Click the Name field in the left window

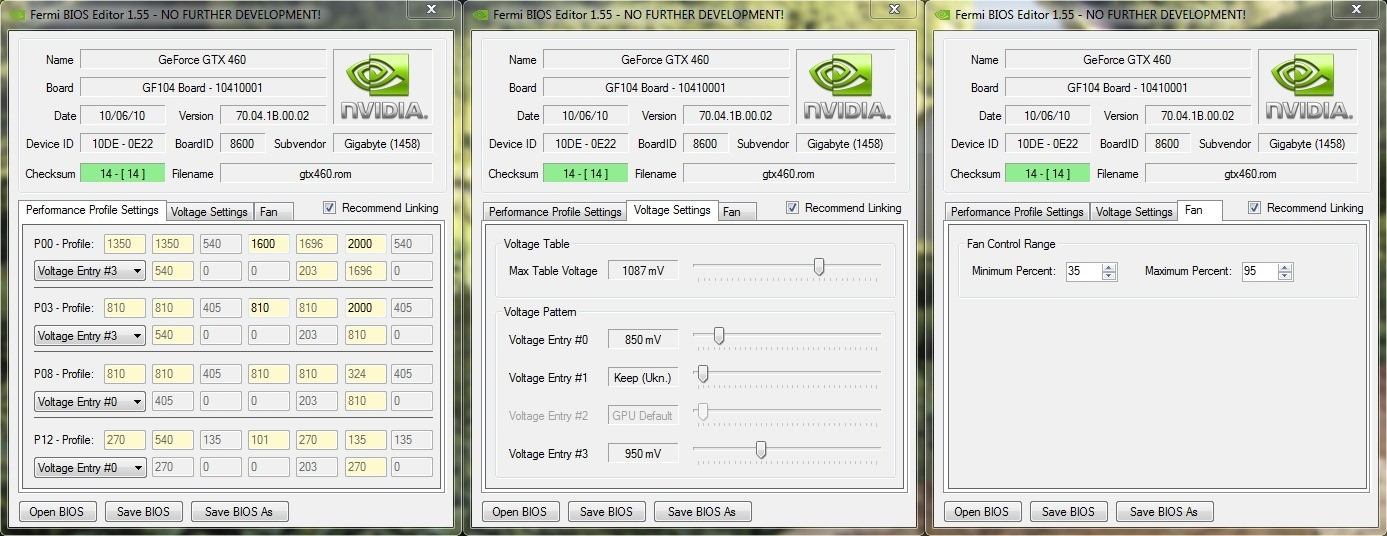pos(203,60)
